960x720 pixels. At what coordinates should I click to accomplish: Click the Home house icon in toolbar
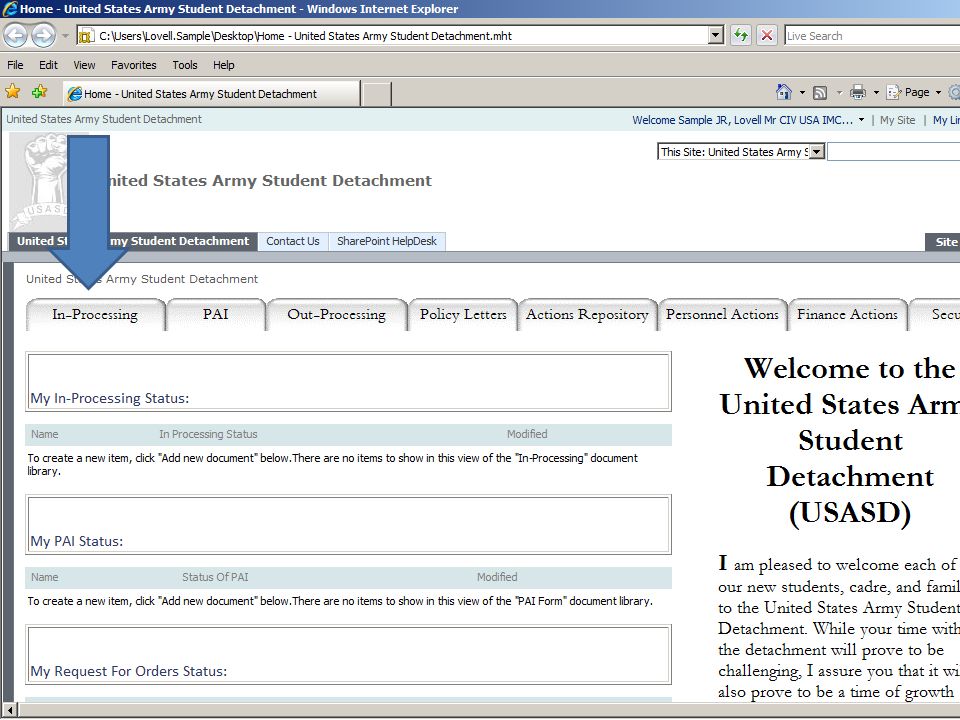coord(784,92)
